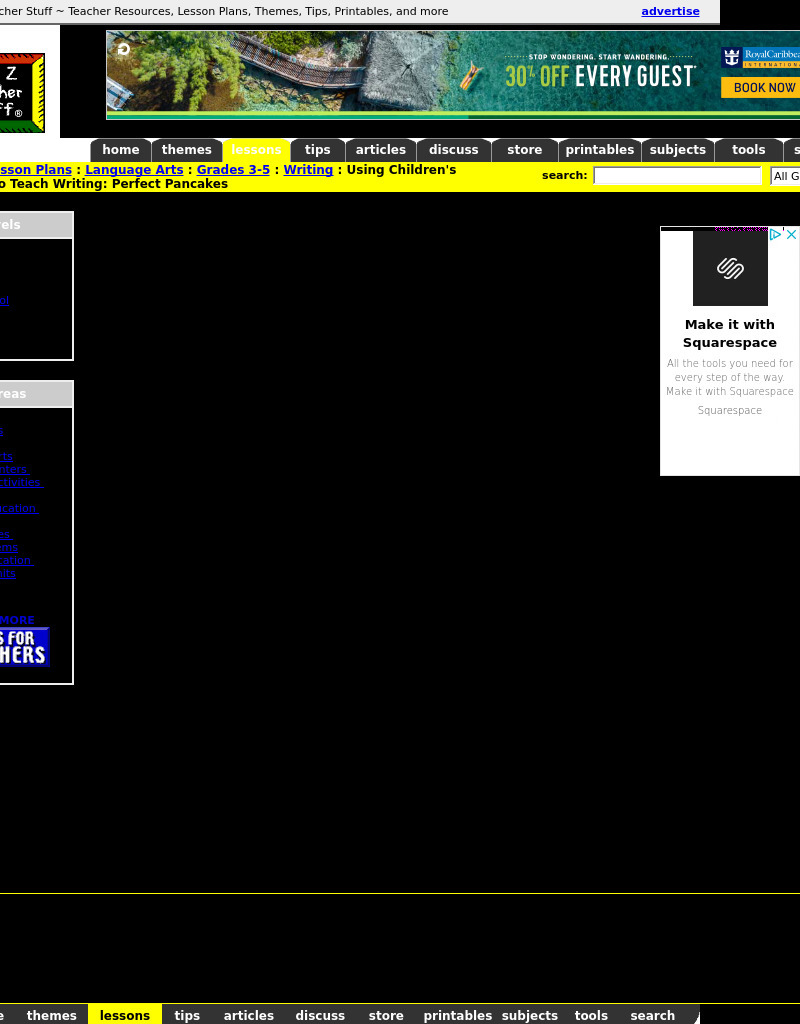800x1024 pixels.
Task: Open the Writing breadcrumb link
Action: click(x=308, y=170)
